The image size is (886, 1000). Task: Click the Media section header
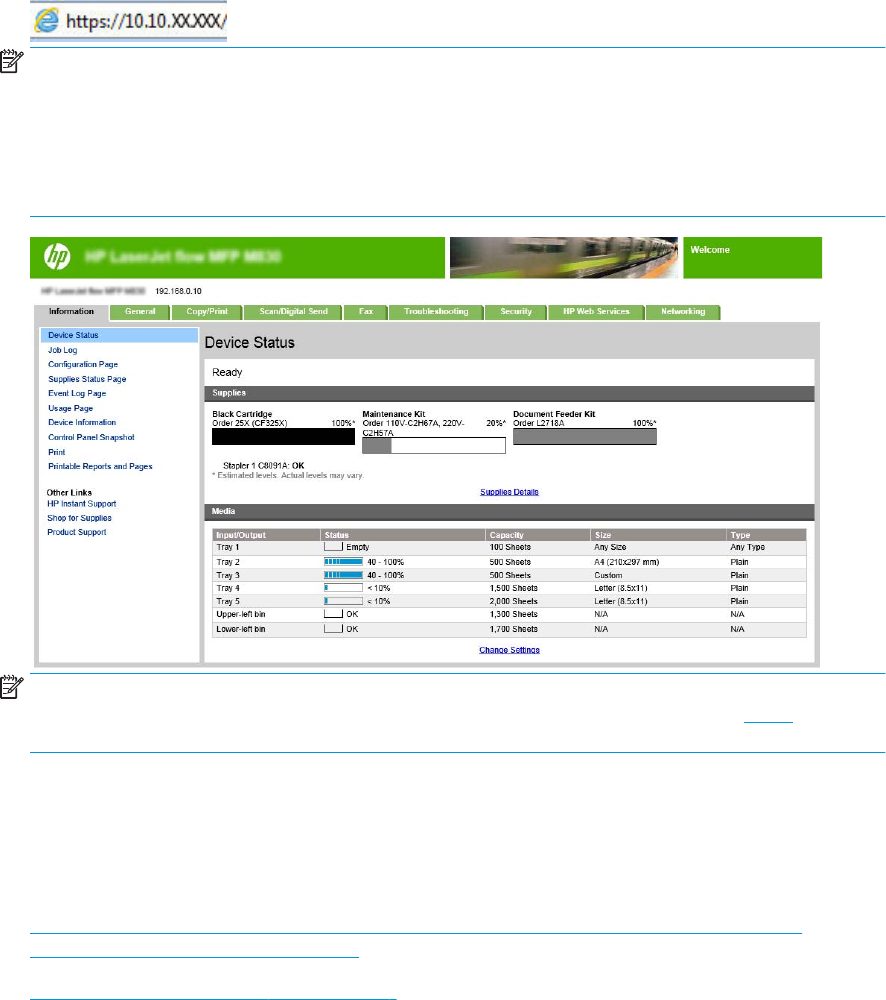coord(509,511)
